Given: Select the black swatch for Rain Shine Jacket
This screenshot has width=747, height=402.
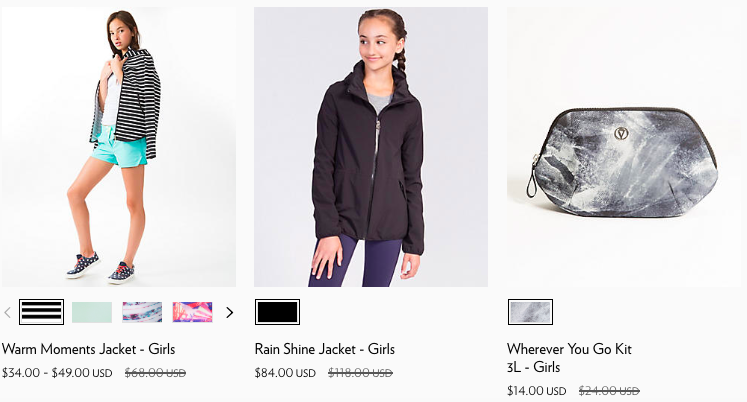Looking at the screenshot, I should [x=277, y=312].
